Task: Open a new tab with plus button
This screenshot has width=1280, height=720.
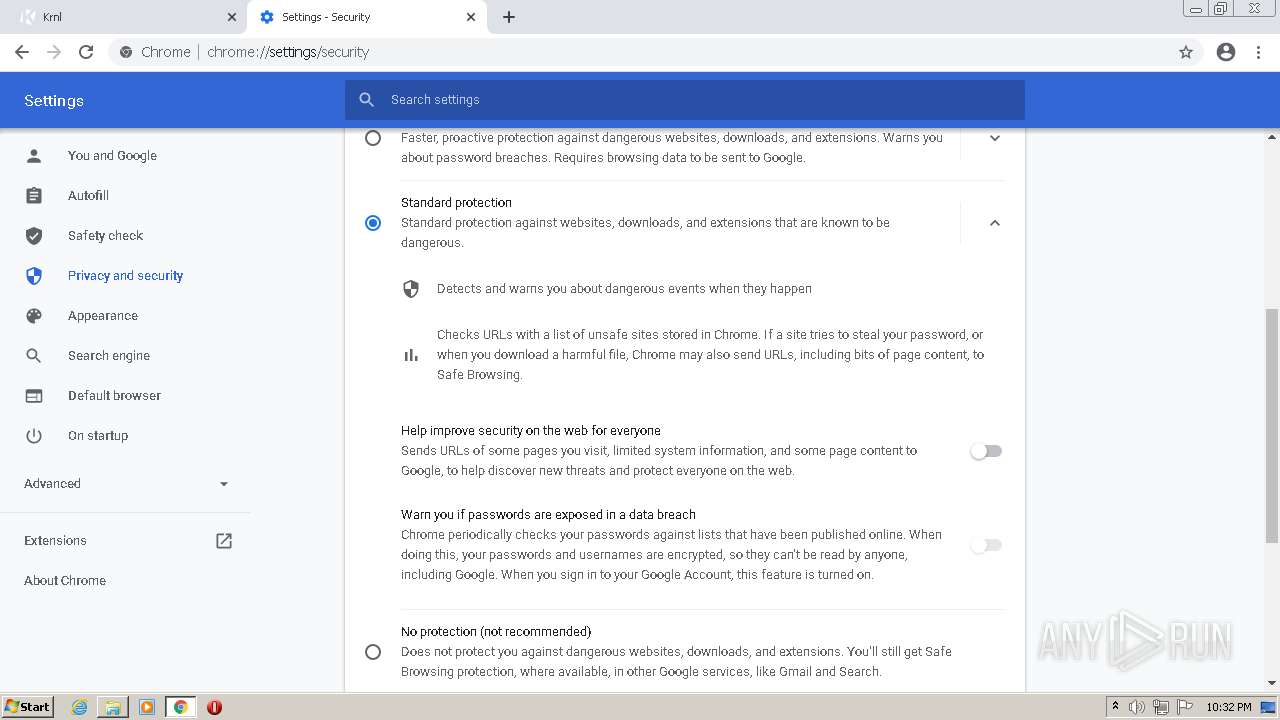Action: coord(509,17)
